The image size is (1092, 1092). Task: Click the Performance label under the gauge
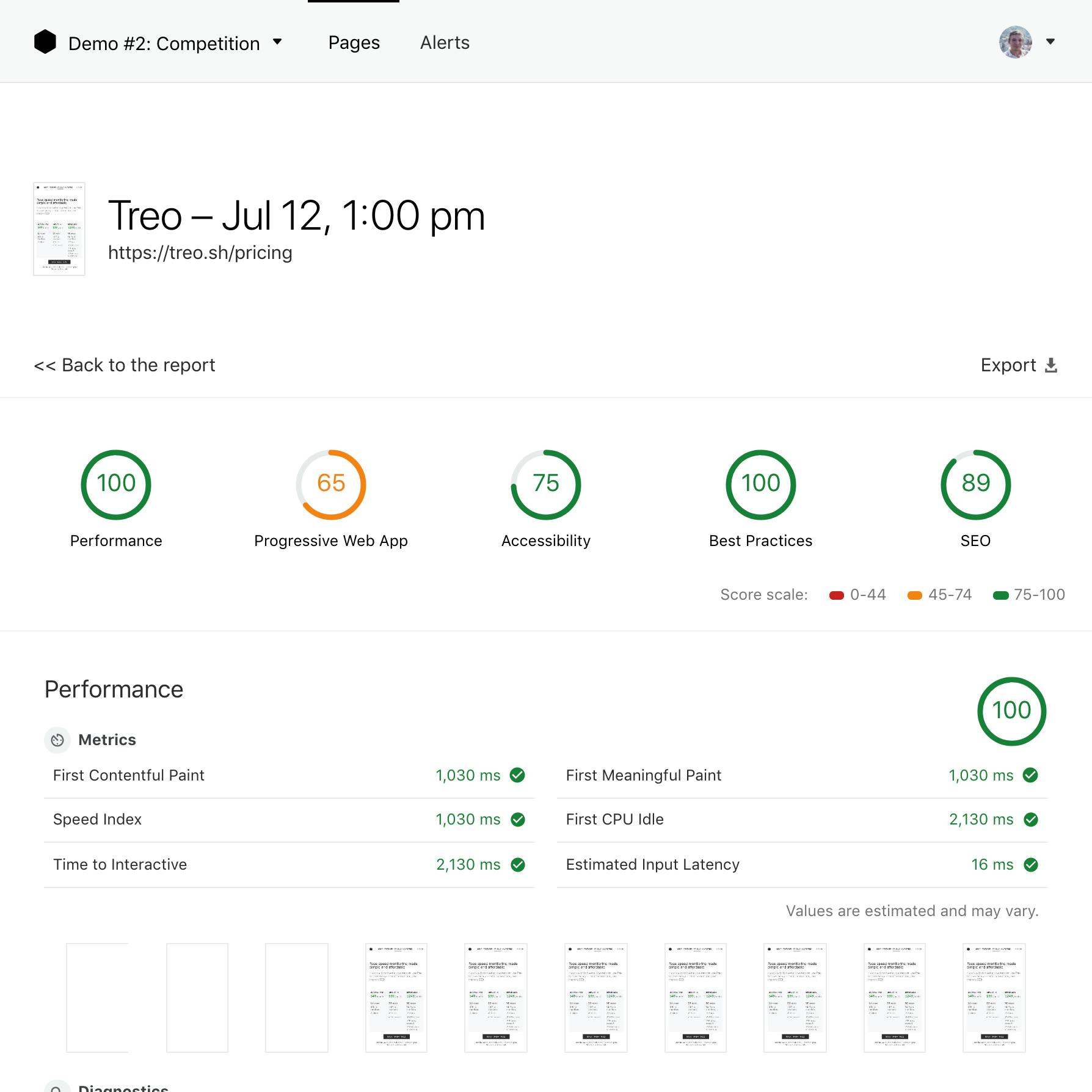tap(116, 541)
